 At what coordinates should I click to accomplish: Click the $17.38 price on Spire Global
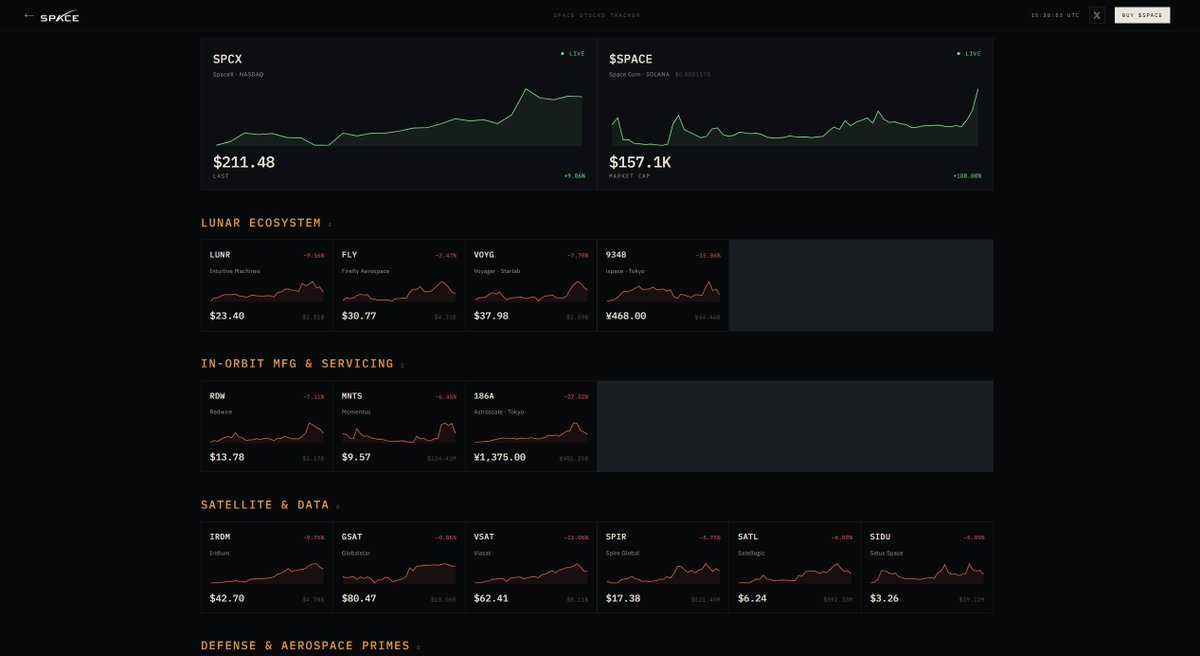pyautogui.click(x=623, y=598)
